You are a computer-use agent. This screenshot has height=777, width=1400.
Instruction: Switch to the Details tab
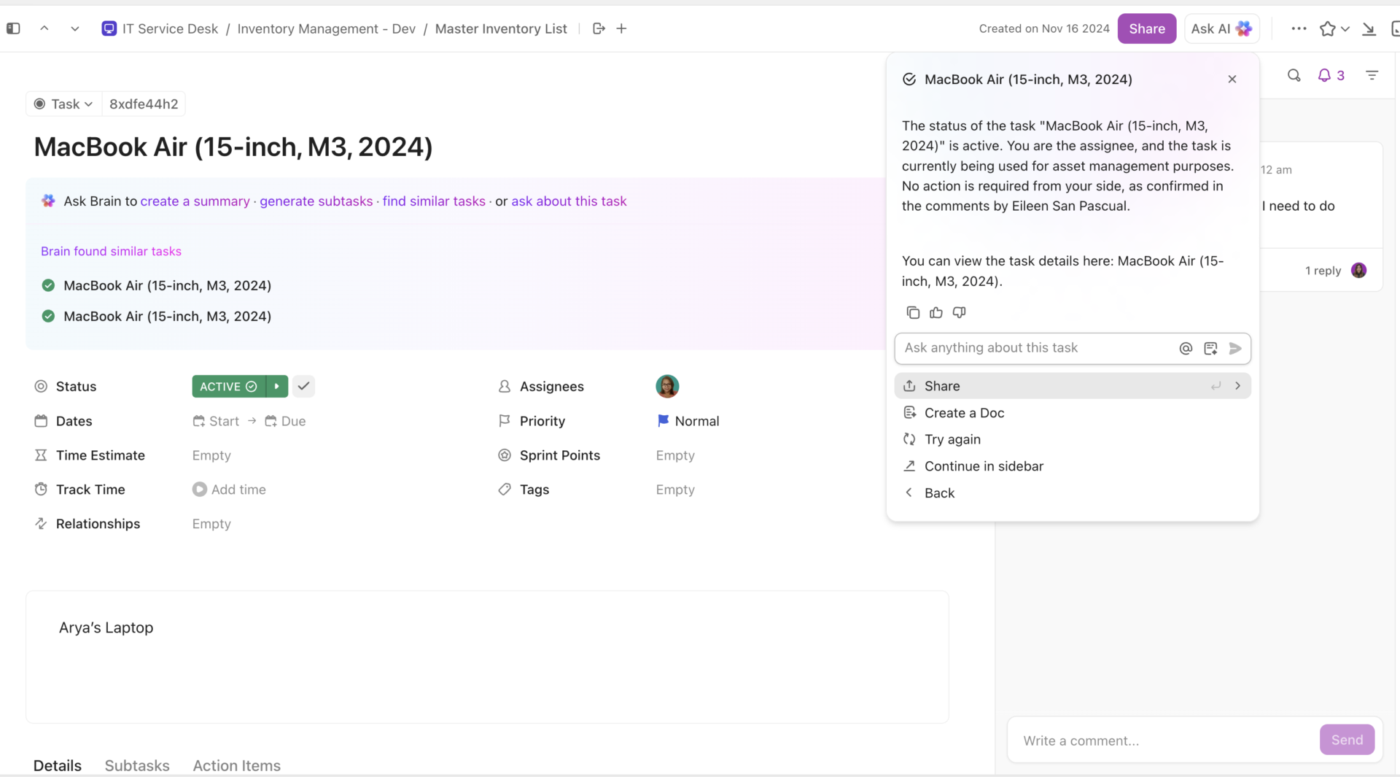(57, 765)
